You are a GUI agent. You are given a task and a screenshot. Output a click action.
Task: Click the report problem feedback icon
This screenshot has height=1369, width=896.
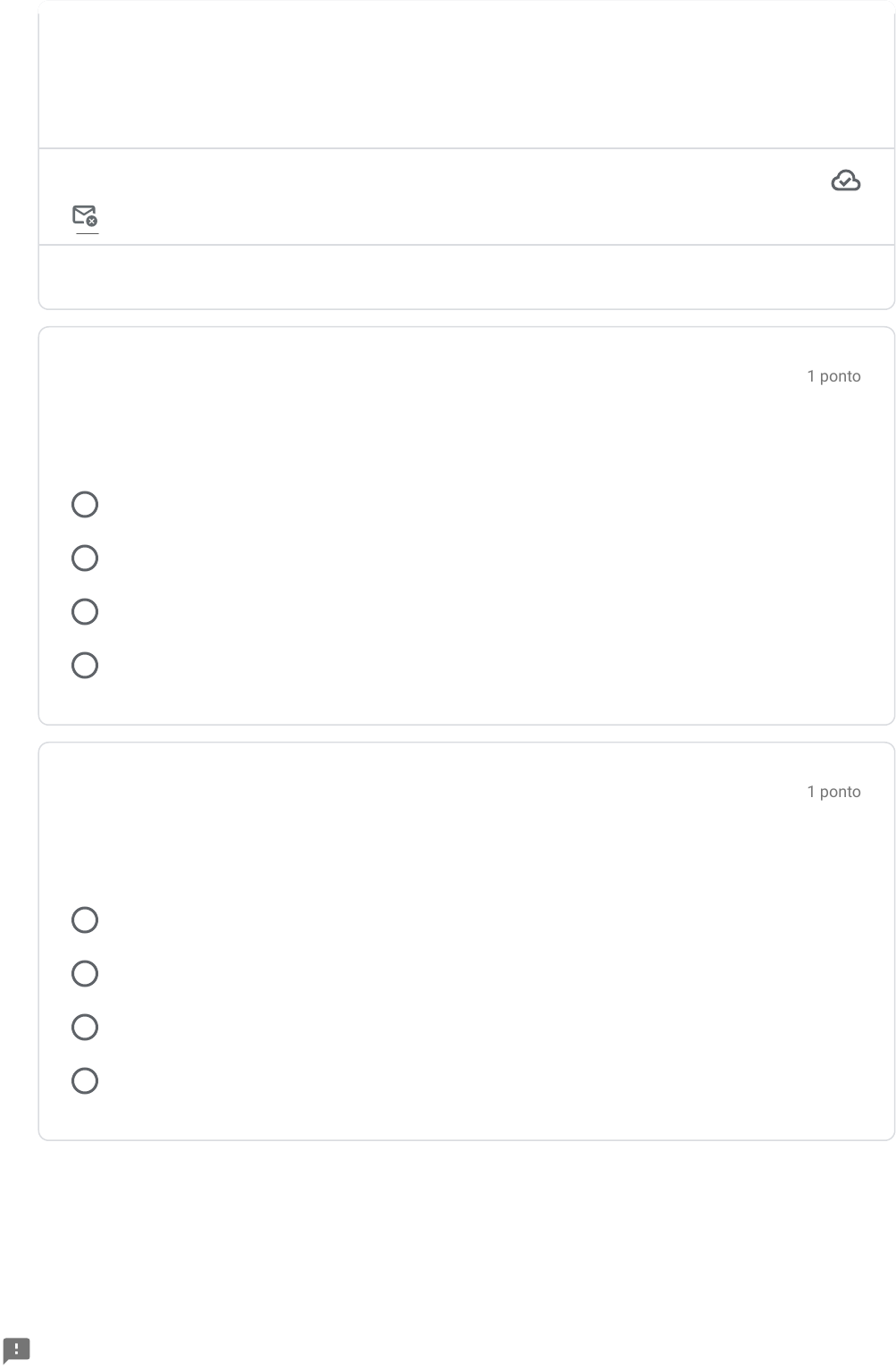[16, 1349]
